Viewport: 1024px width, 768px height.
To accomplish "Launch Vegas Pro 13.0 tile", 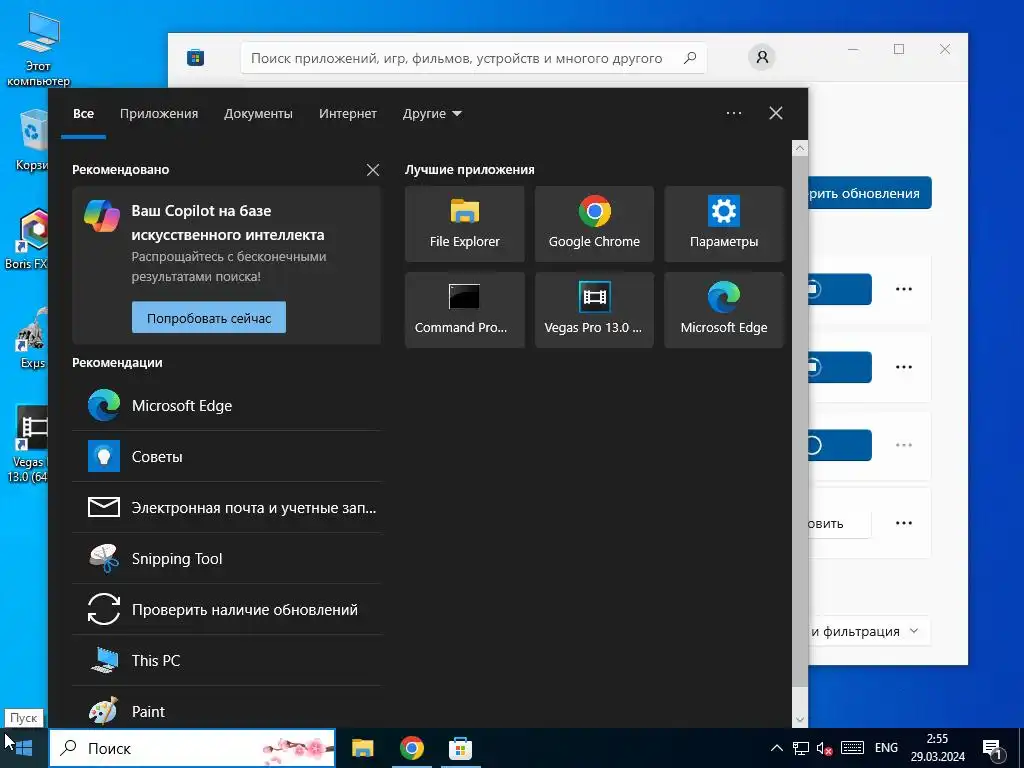I will tap(594, 310).
